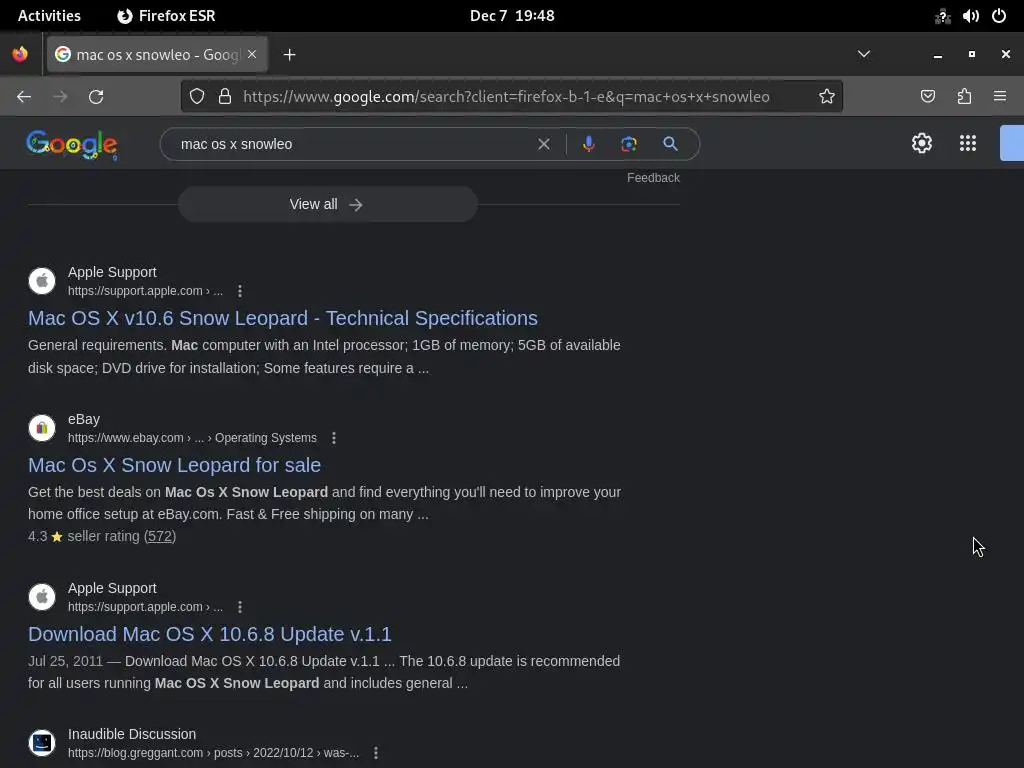This screenshot has height=768, width=1024.
Task: Click inside the Google search field
Action: pyautogui.click(x=353, y=144)
